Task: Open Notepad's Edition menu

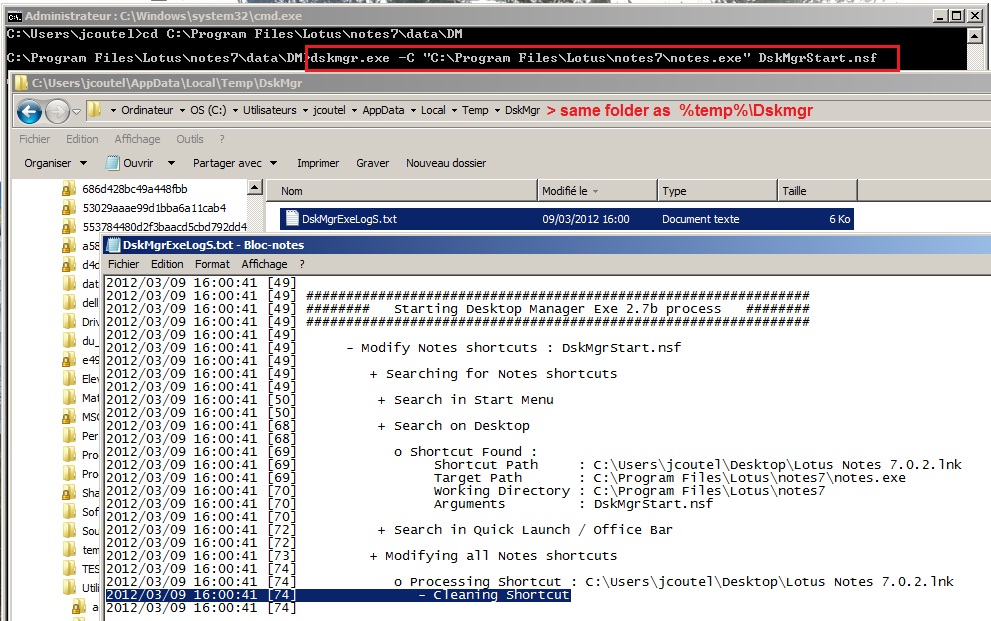Action: coord(167,264)
